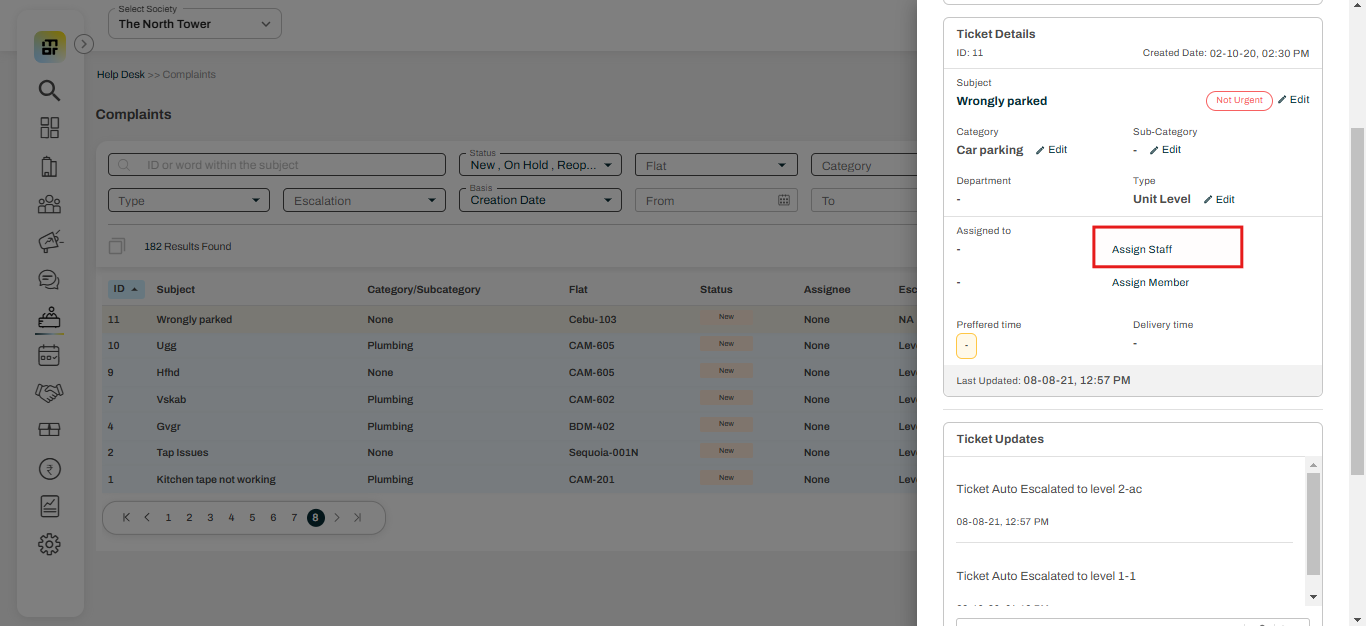This screenshot has width=1366, height=626.
Task: Open the Complaints breadcrumb under Help Desk
Action: (x=189, y=74)
